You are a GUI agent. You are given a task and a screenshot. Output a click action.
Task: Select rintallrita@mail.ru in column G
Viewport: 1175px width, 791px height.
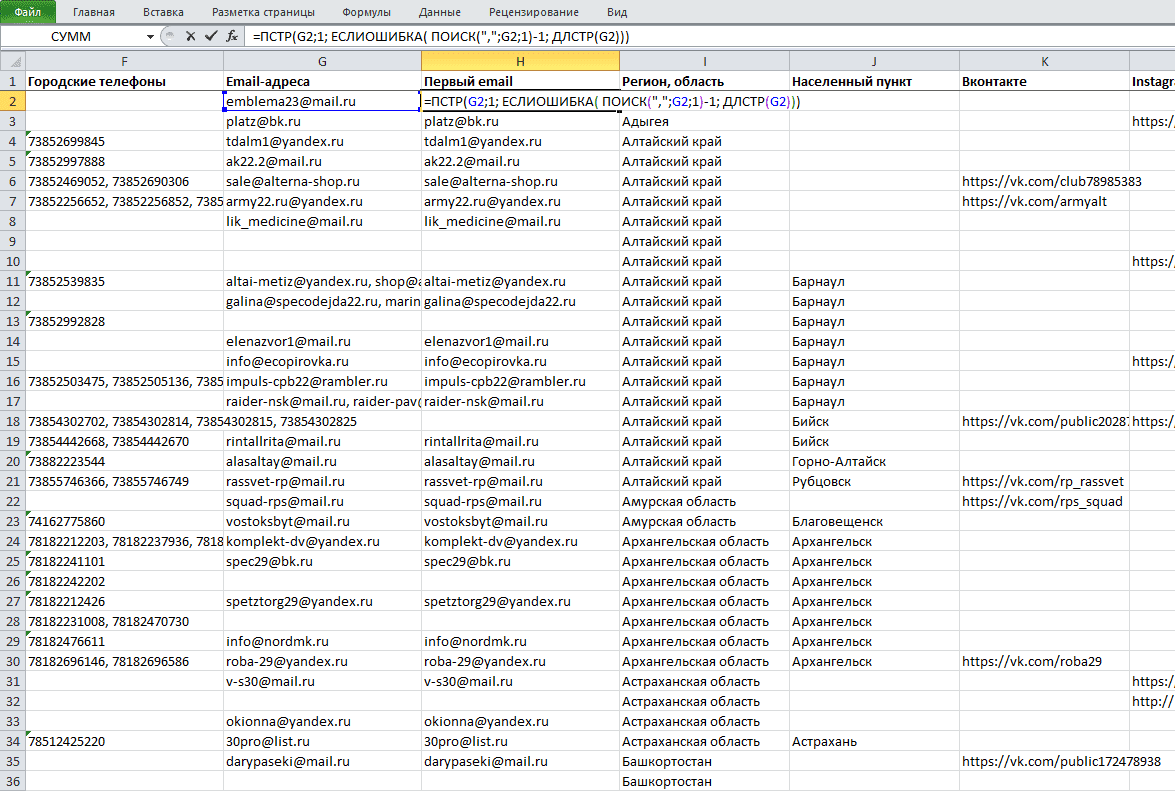[x=322, y=441]
